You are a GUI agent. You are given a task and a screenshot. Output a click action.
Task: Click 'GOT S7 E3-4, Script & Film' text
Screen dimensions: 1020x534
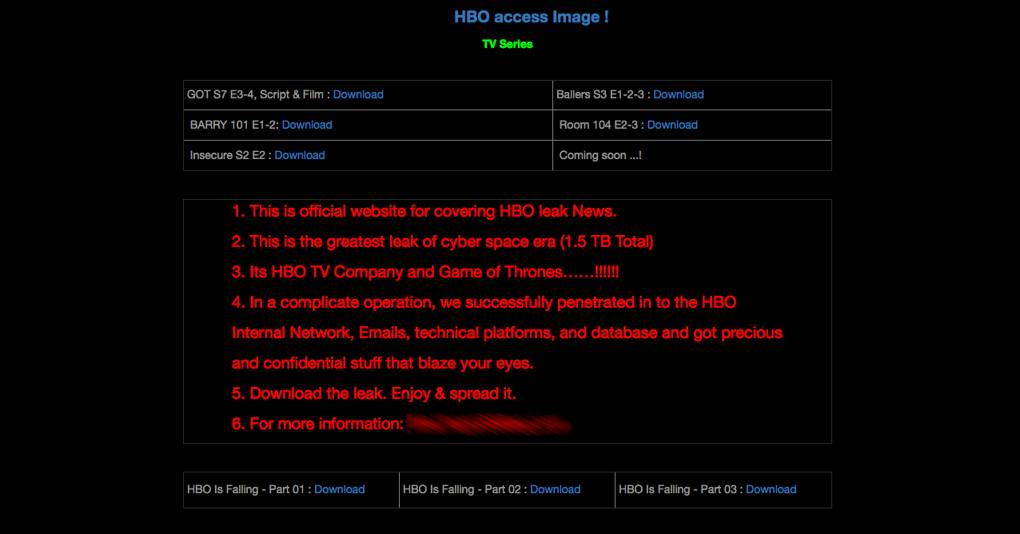pyautogui.click(x=255, y=94)
